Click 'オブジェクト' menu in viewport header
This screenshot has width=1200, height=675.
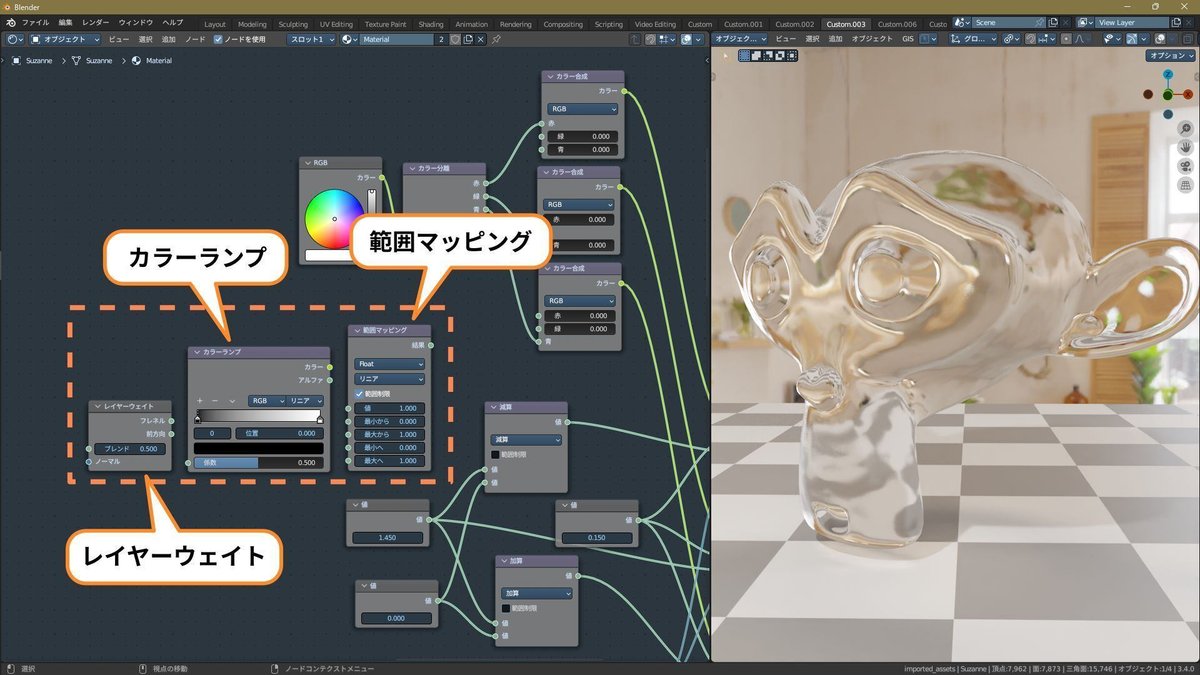click(874, 39)
